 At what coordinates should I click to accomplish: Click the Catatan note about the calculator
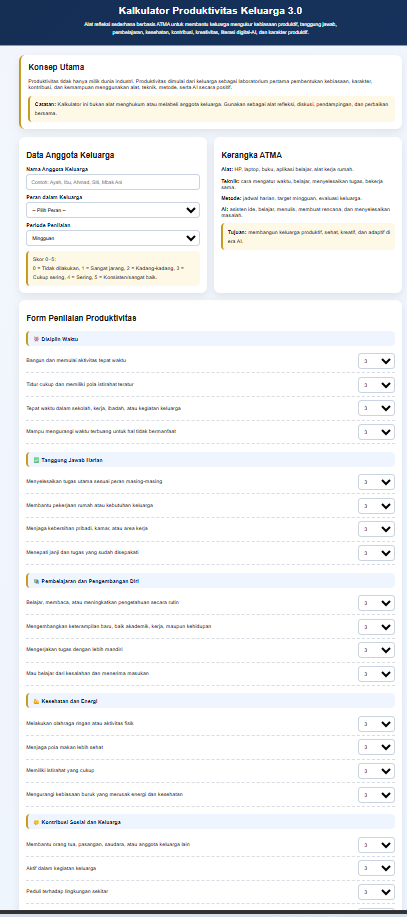[x=211, y=109]
